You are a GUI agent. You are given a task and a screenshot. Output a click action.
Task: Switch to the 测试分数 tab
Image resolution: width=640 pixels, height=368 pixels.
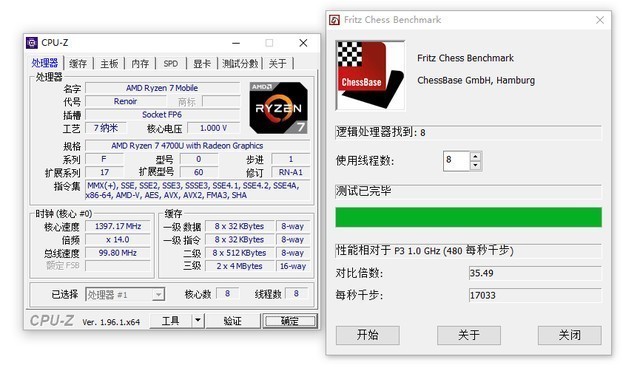[x=240, y=64]
